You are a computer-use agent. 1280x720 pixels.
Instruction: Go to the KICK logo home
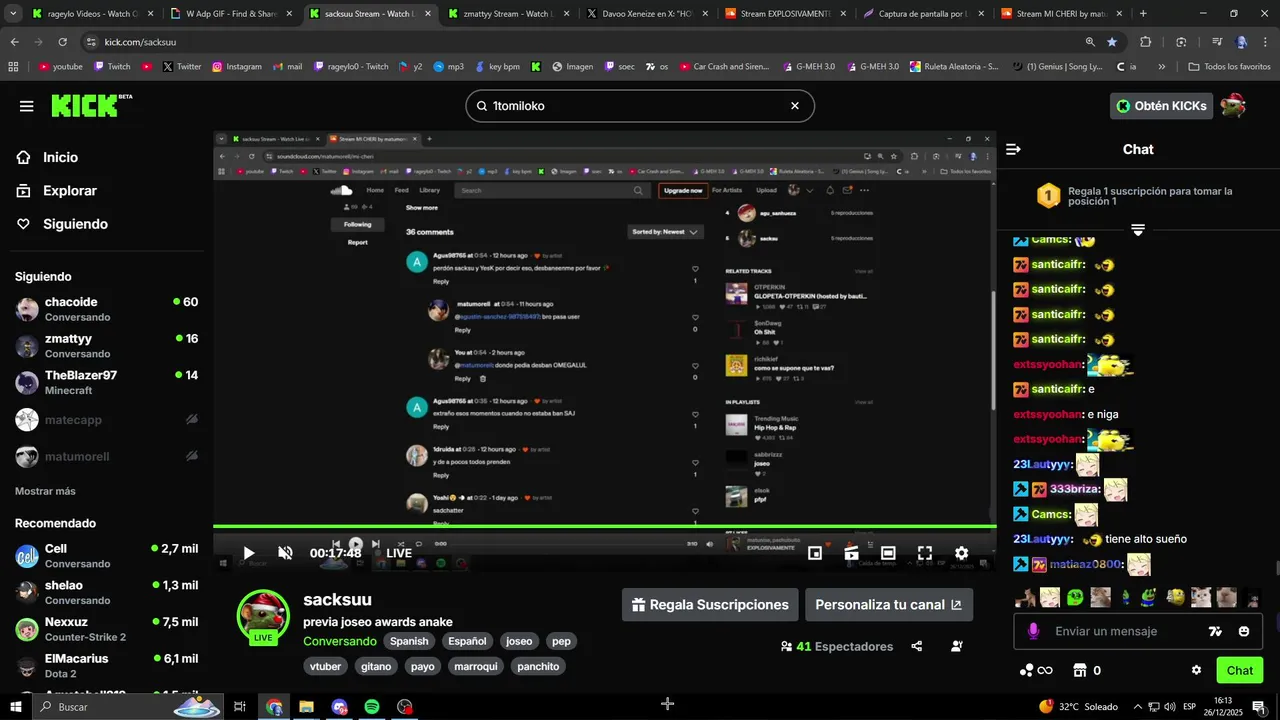[91, 106]
